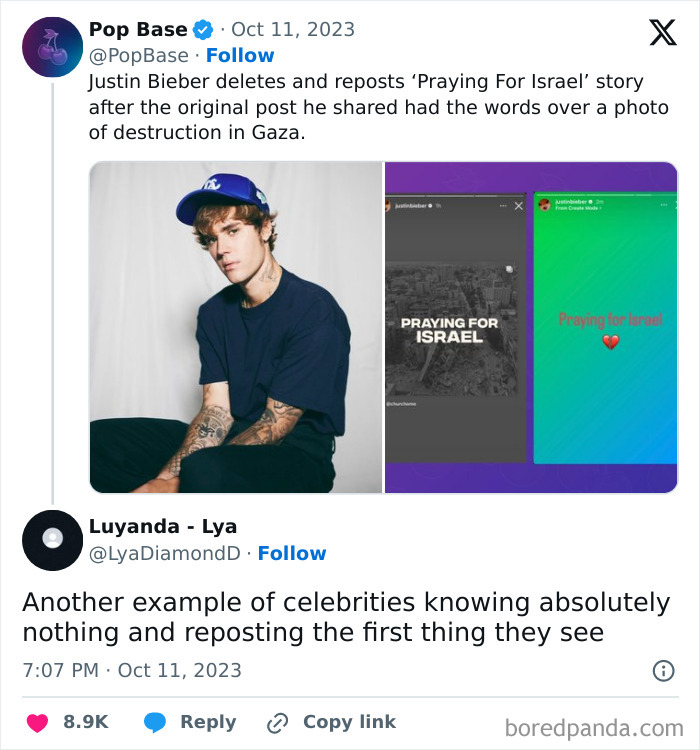700x750 pixels.
Task: Open the Luyanda - Lya display name
Action: click(163, 526)
